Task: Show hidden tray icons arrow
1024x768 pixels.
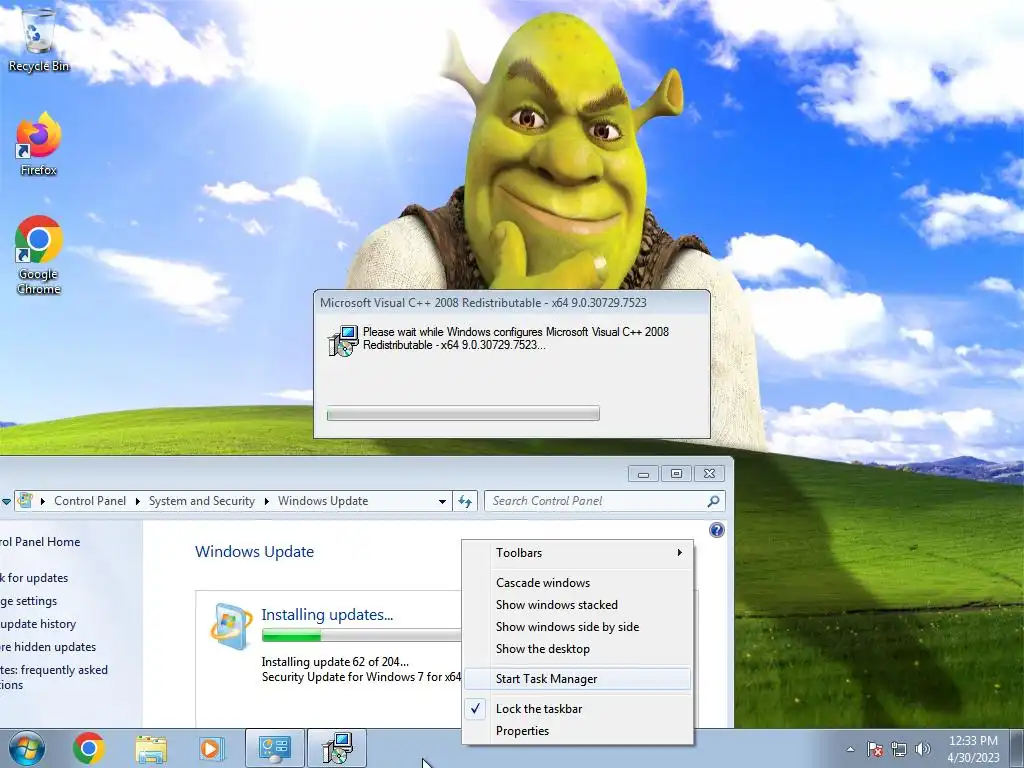Action: click(x=850, y=749)
